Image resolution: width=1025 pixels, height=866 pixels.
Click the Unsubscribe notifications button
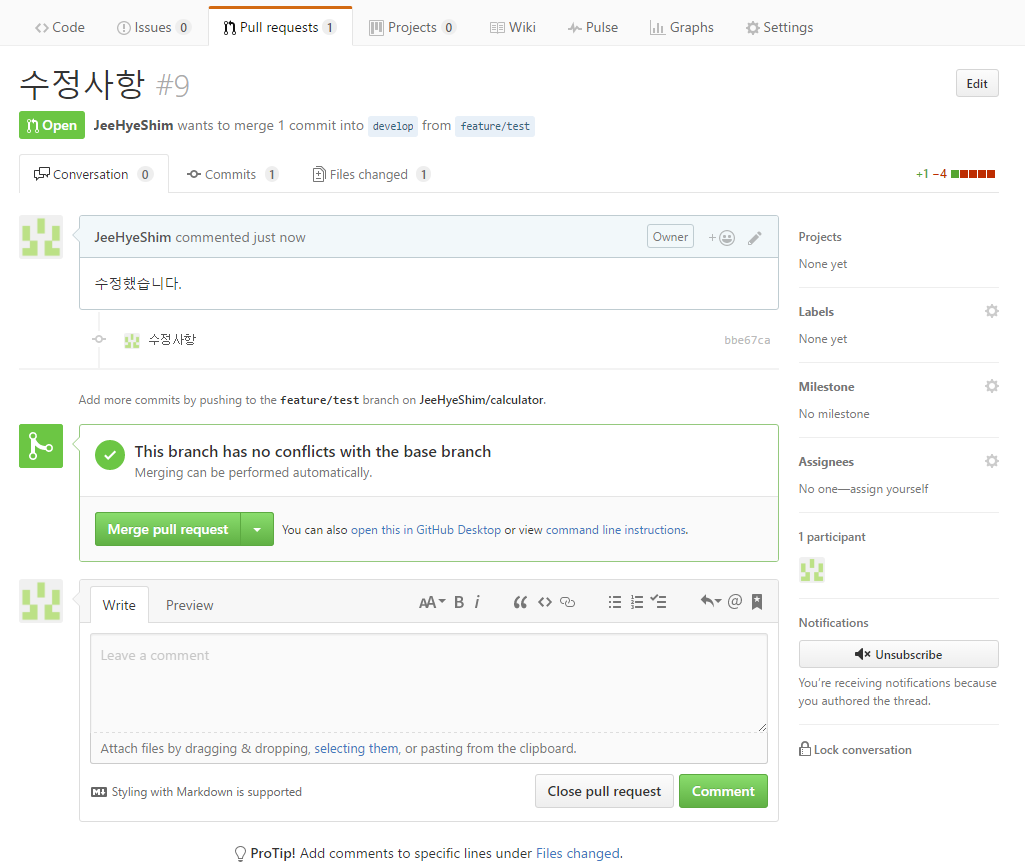(898, 654)
